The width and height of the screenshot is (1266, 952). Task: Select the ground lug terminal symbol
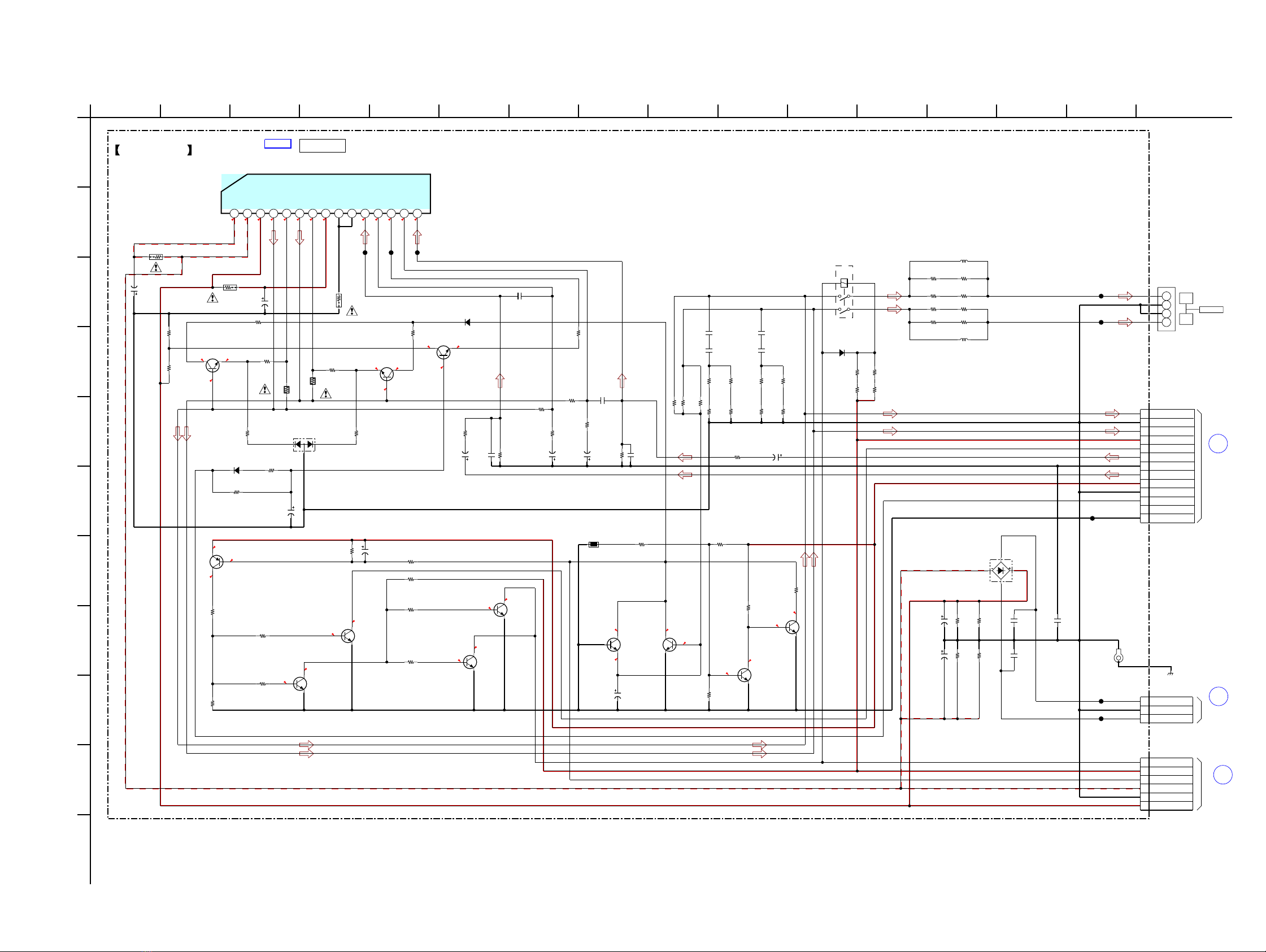click(1119, 657)
